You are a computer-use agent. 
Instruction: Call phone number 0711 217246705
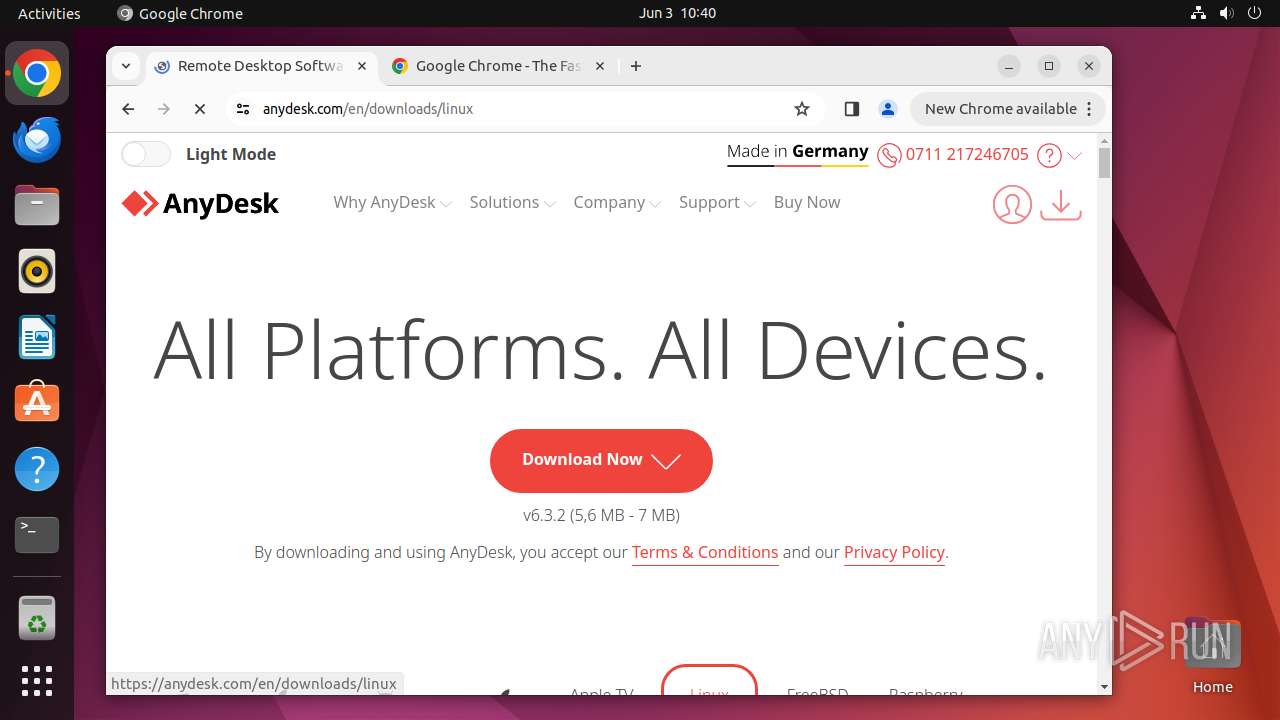(x=967, y=154)
